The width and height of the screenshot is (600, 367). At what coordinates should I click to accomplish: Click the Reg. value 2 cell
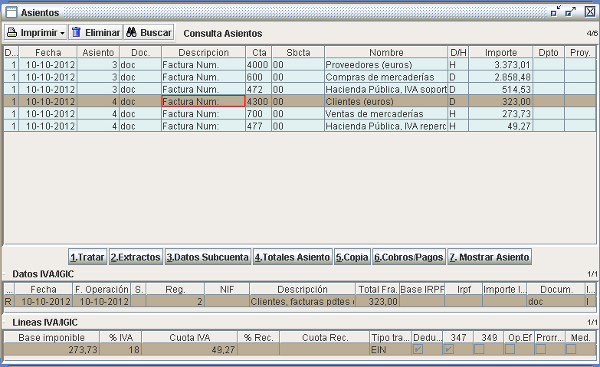click(175, 302)
